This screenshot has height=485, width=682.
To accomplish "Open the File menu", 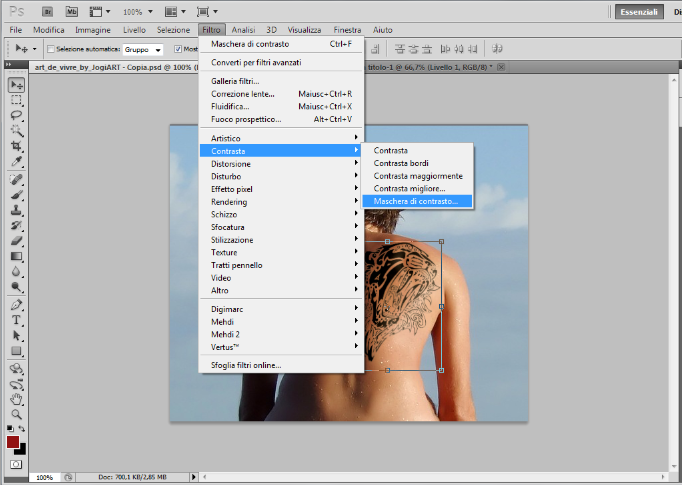I will pyautogui.click(x=16, y=30).
